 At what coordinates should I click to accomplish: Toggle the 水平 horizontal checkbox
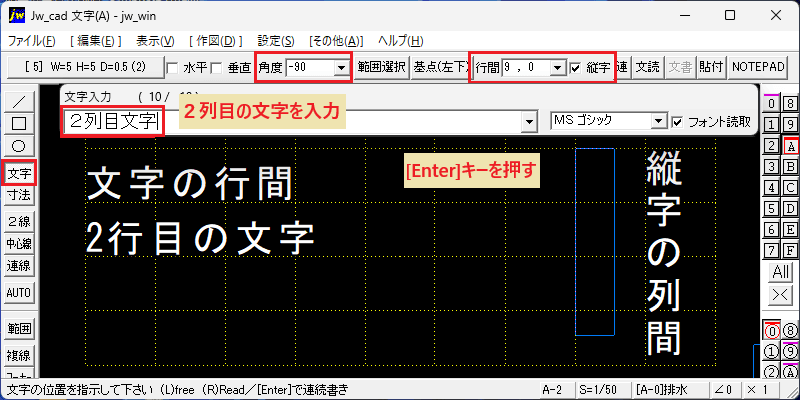tap(172, 67)
